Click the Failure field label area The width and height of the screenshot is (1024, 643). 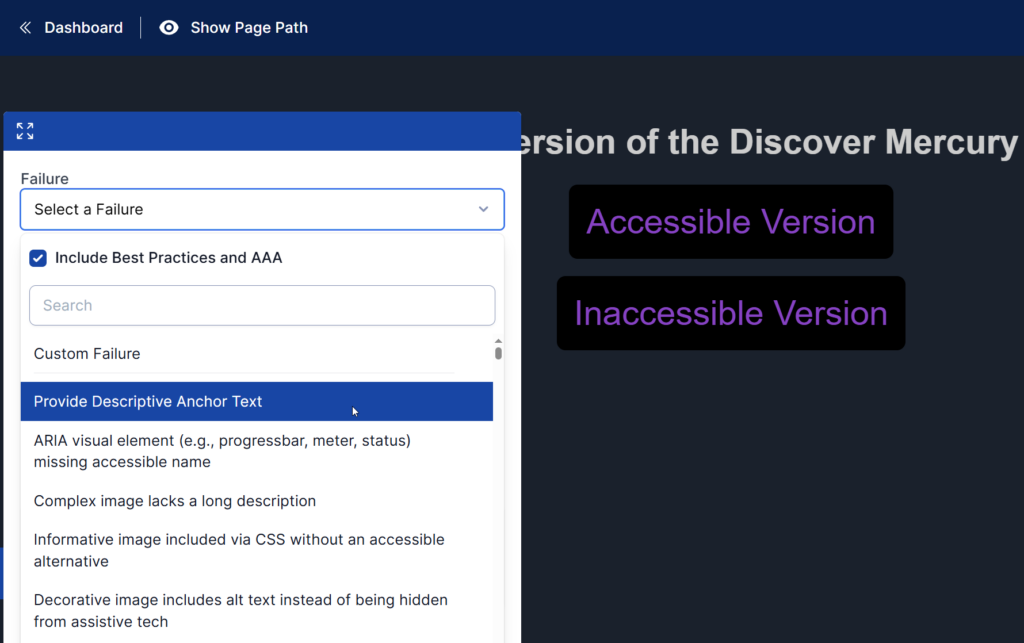coord(45,178)
